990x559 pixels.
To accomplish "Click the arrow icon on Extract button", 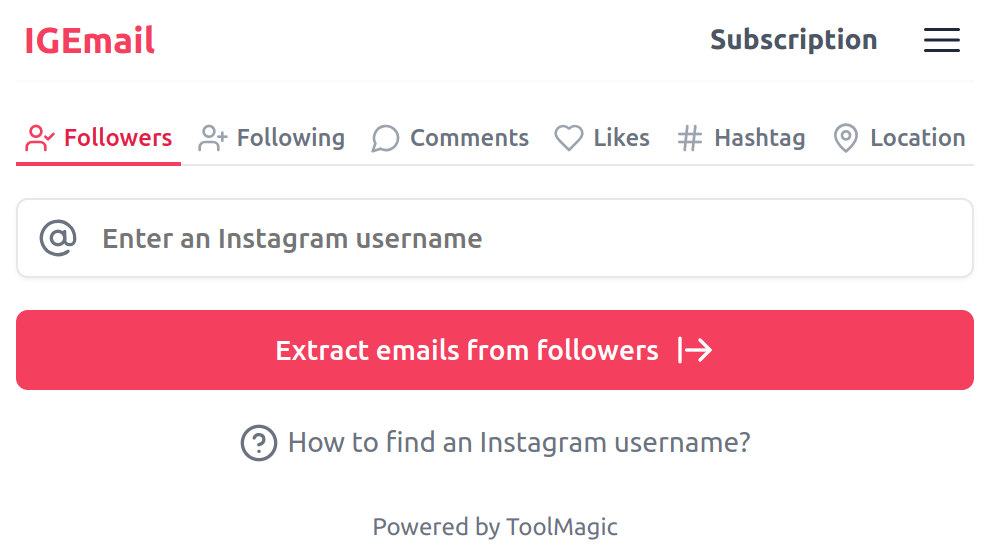I will (695, 350).
